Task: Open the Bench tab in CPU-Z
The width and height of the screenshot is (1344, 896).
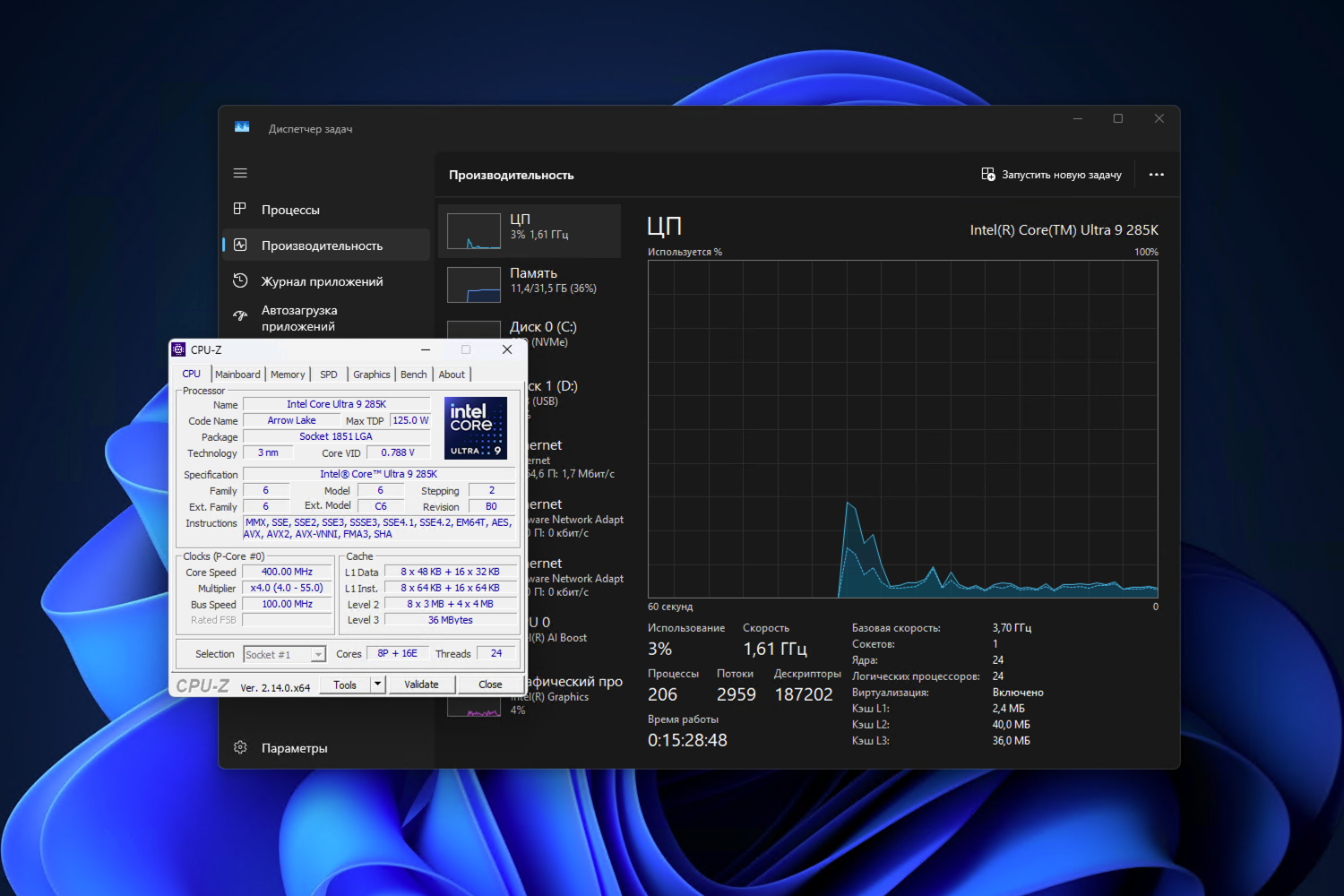Action: click(x=414, y=375)
